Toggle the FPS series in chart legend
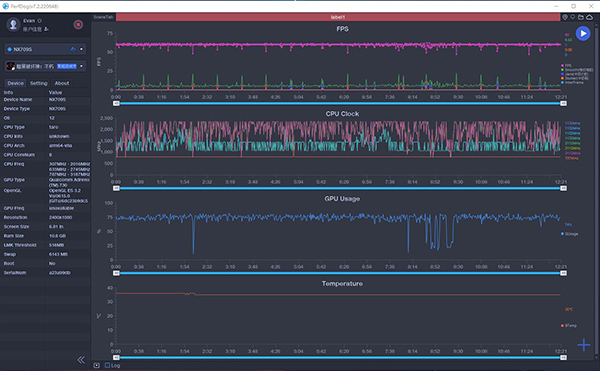This screenshot has height=371, width=600. click(567, 65)
